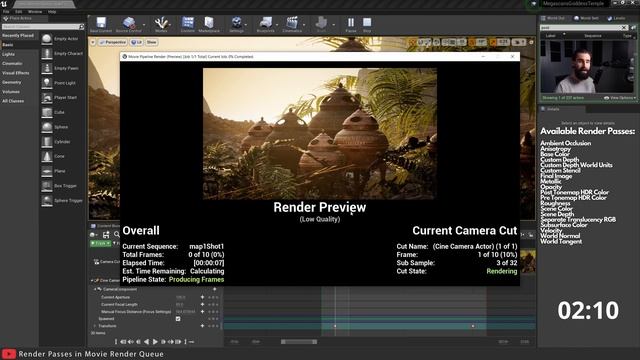The image size is (640, 360).
Task: Click the Stop toolbar icon
Action: tap(367, 22)
